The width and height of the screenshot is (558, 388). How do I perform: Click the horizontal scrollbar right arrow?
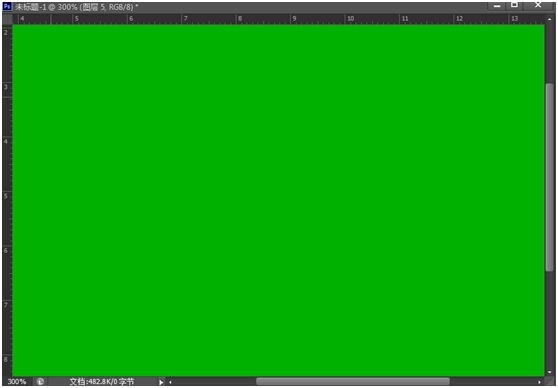[x=539, y=382]
